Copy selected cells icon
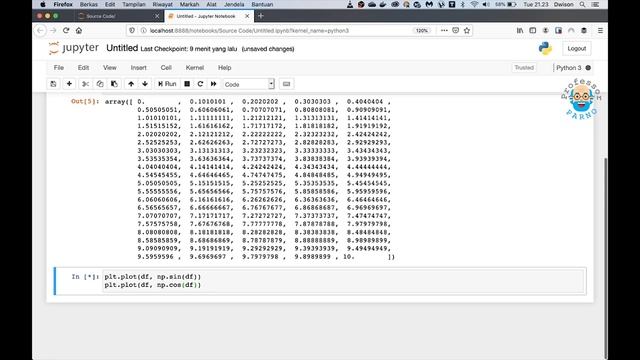Screen dimensions: 640x360 pyautogui.click(x=100, y=84)
